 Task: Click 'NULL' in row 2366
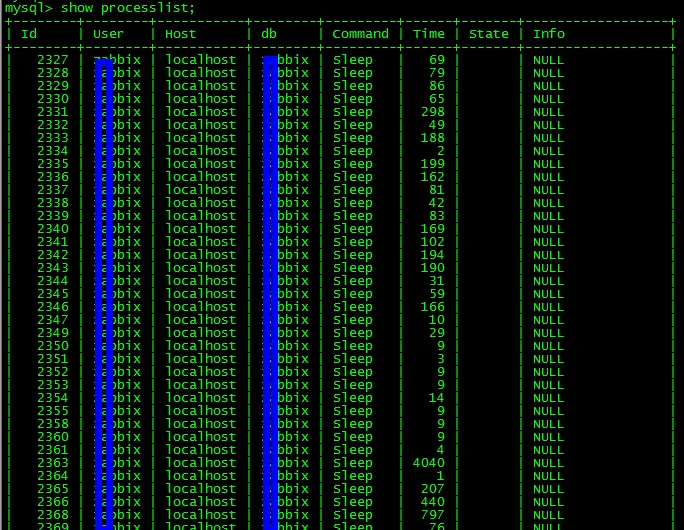click(548, 502)
